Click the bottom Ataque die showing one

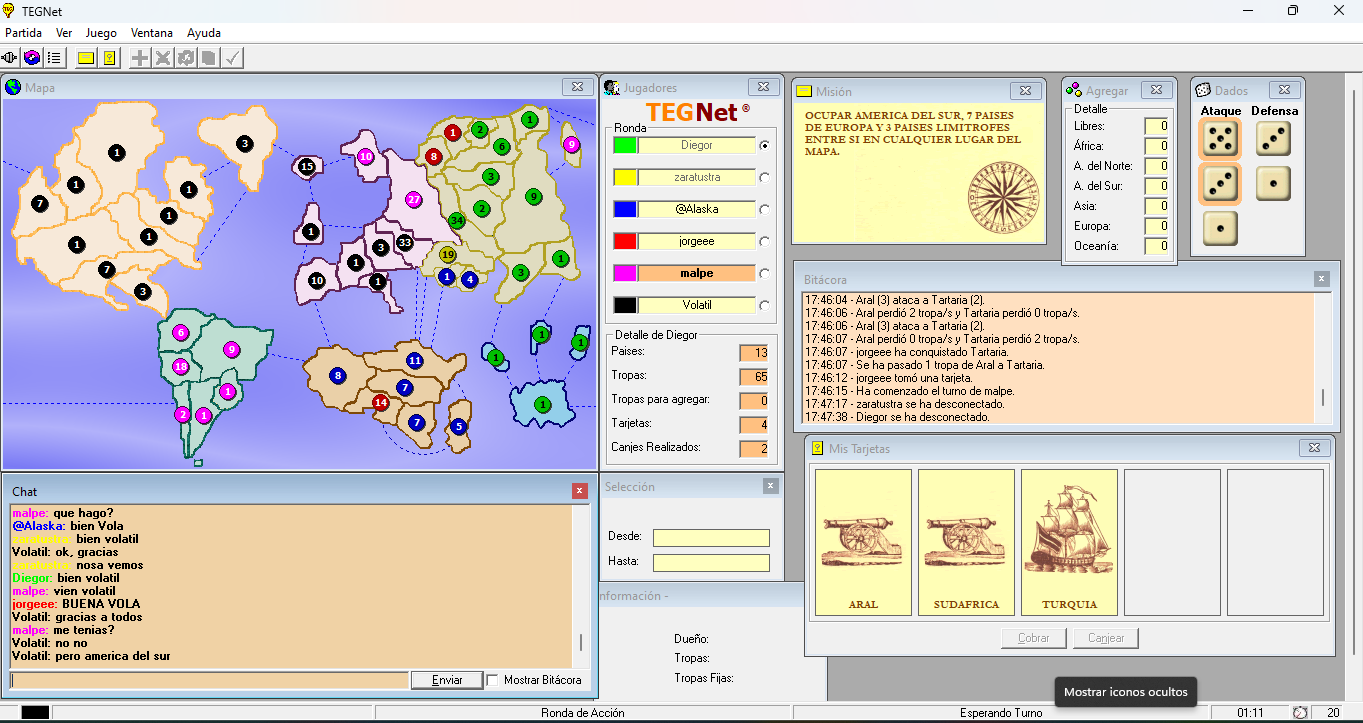click(1219, 228)
